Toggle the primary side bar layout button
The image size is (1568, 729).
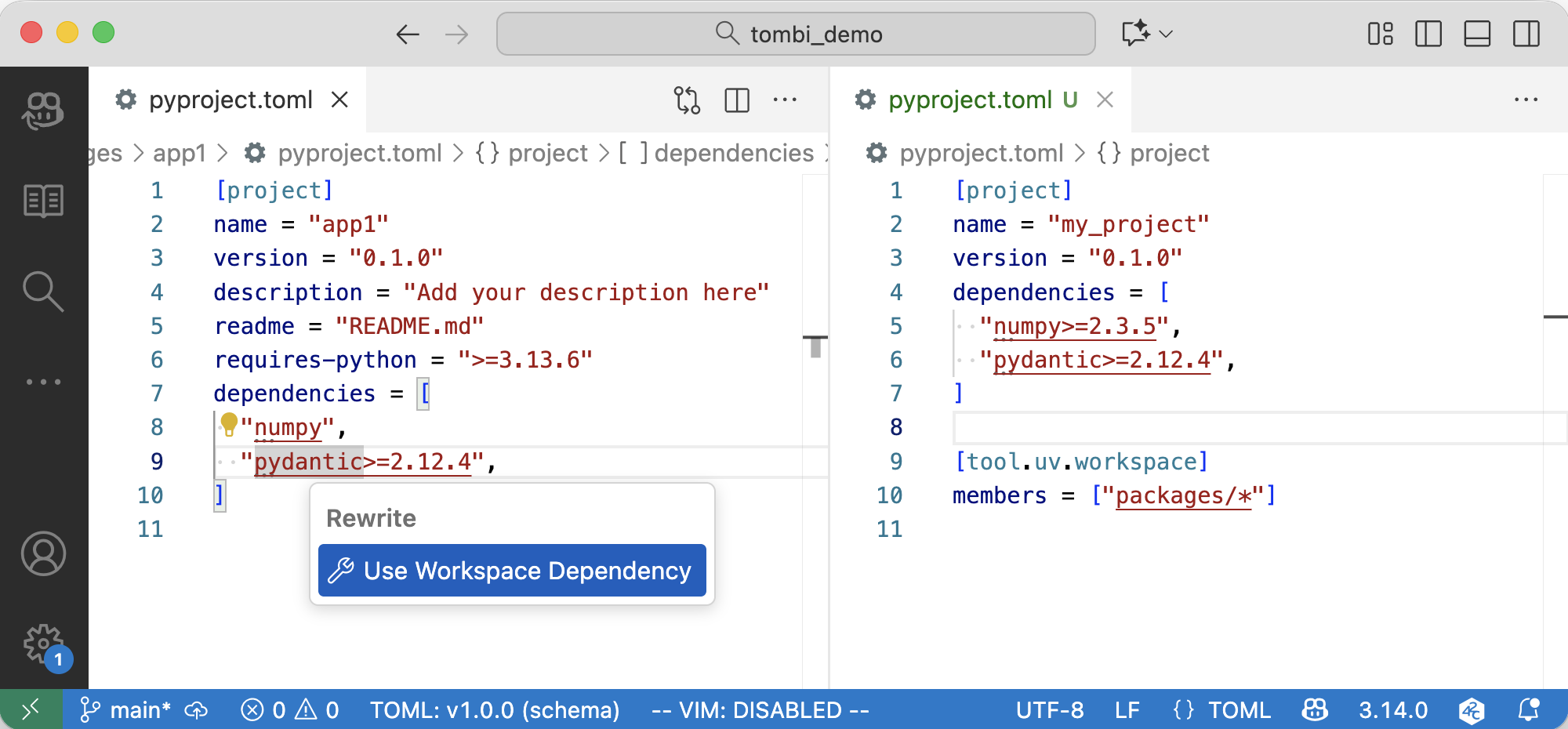click(x=1428, y=34)
